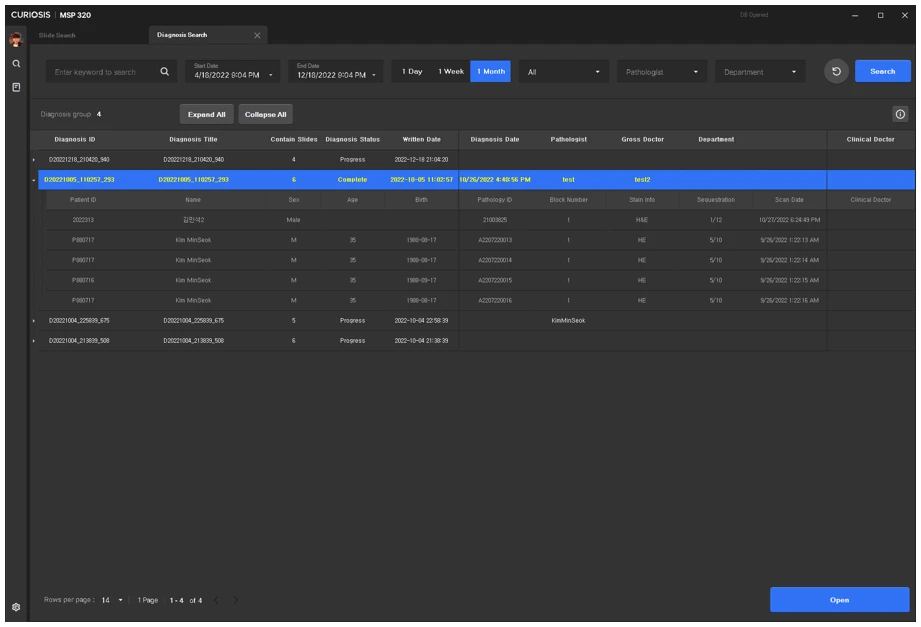Select slide row with Pathology ID 21003825
921x627 pixels.
pos(480,220)
